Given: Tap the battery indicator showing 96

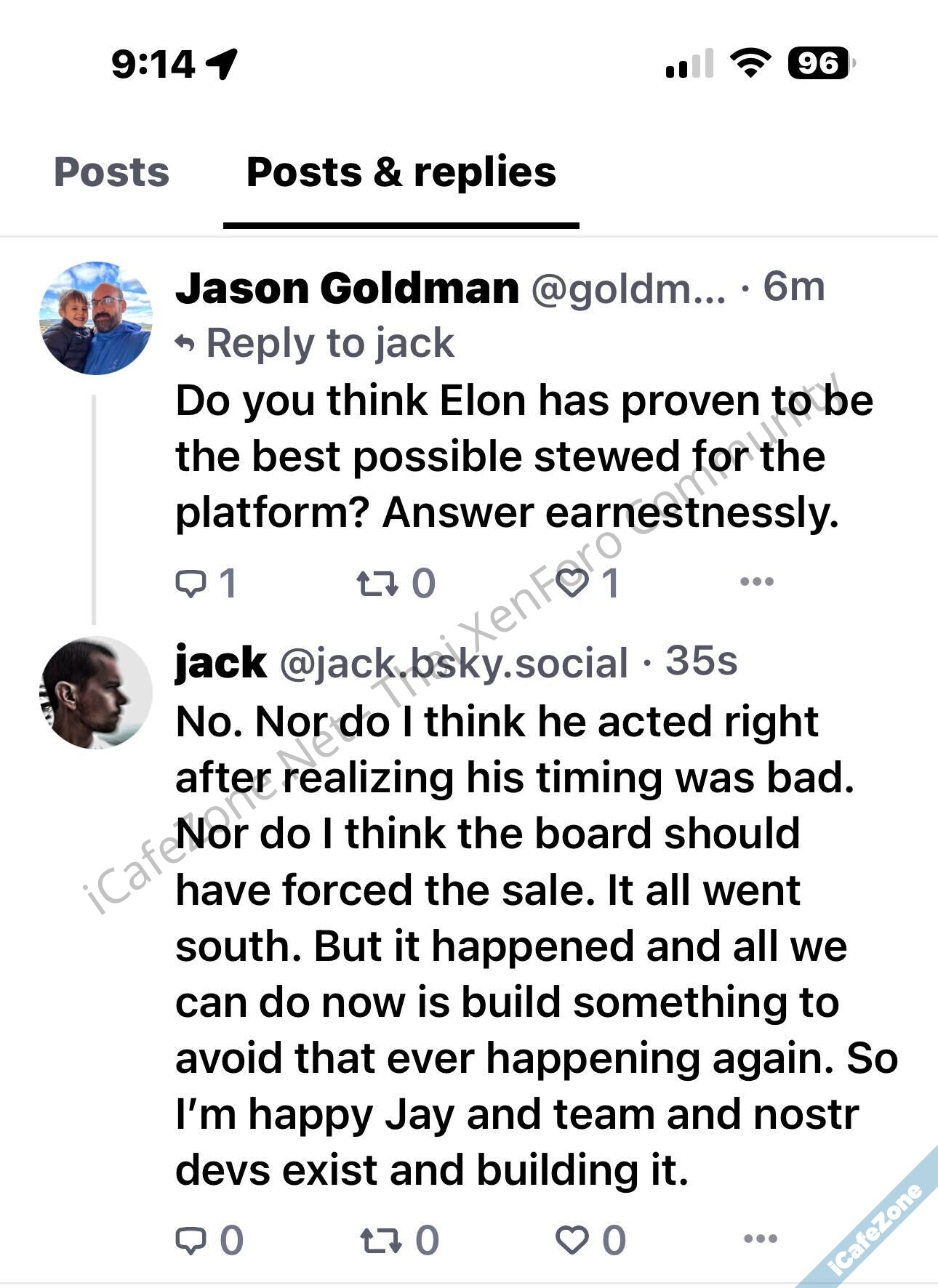Looking at the screenshot, I should pyautogui.click(x=820, y=63).
